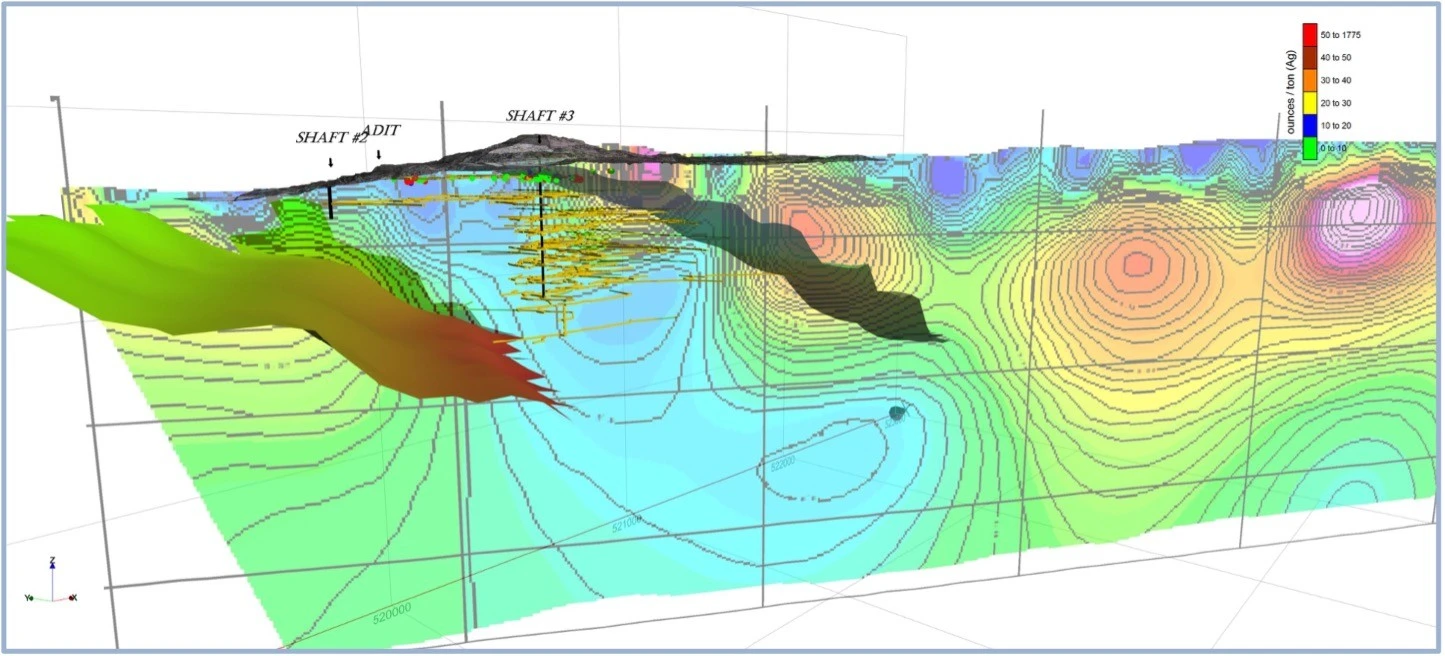
Task: Click the '522000' gridline coordinate label
Action: click(x=782, y=463)
